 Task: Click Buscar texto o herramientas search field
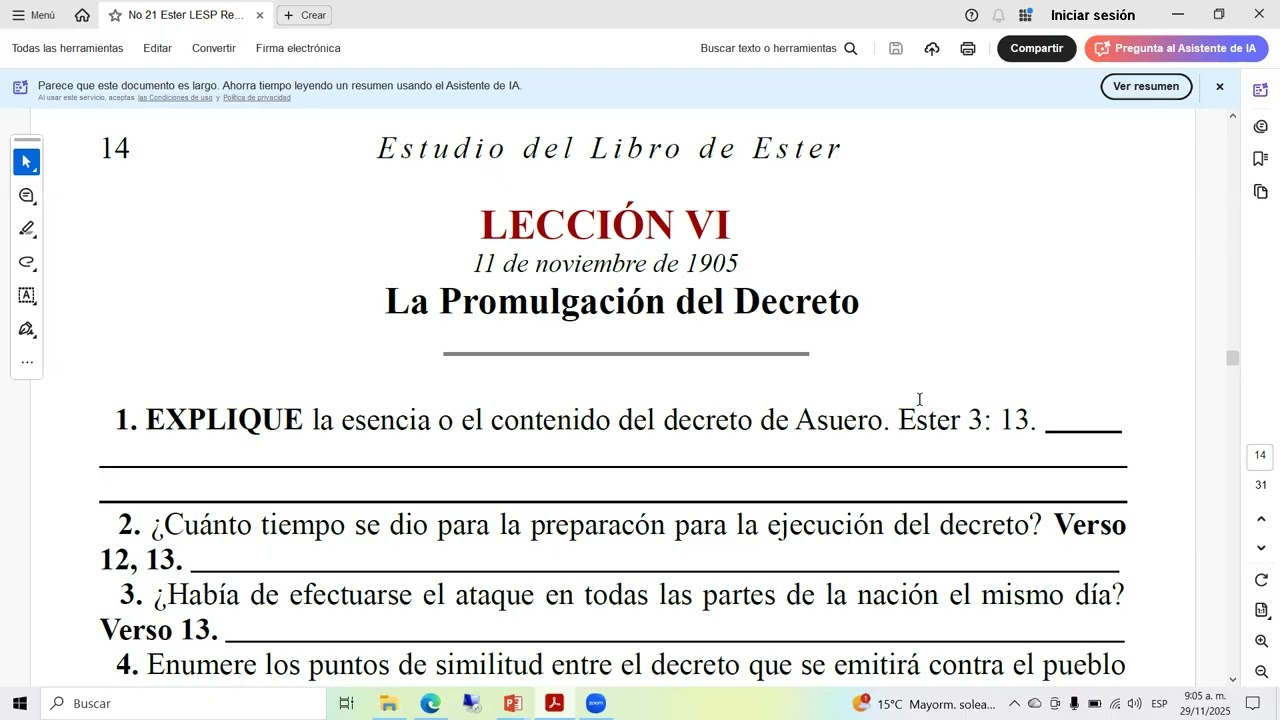[x=779, y=48]
